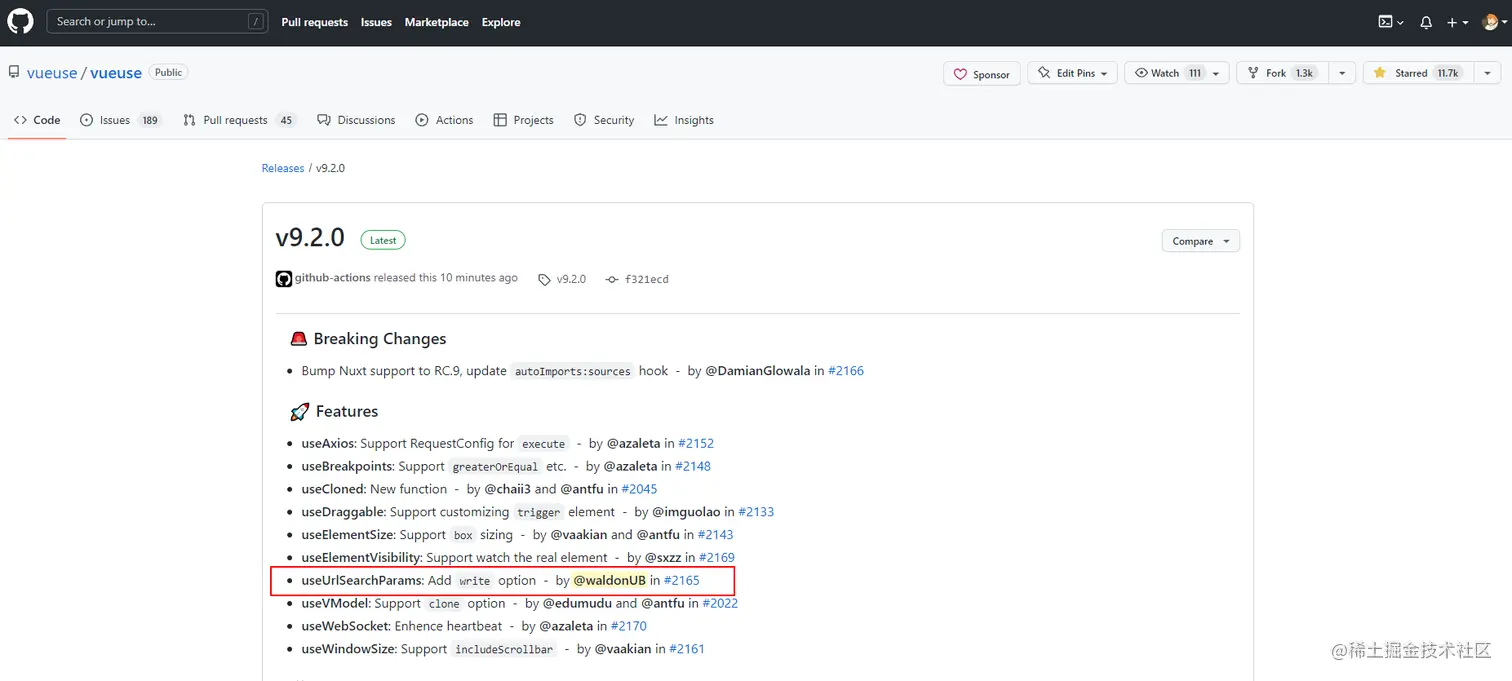
Task: Open @vaakian on the useWindowSize line
Action: point(623,650)
